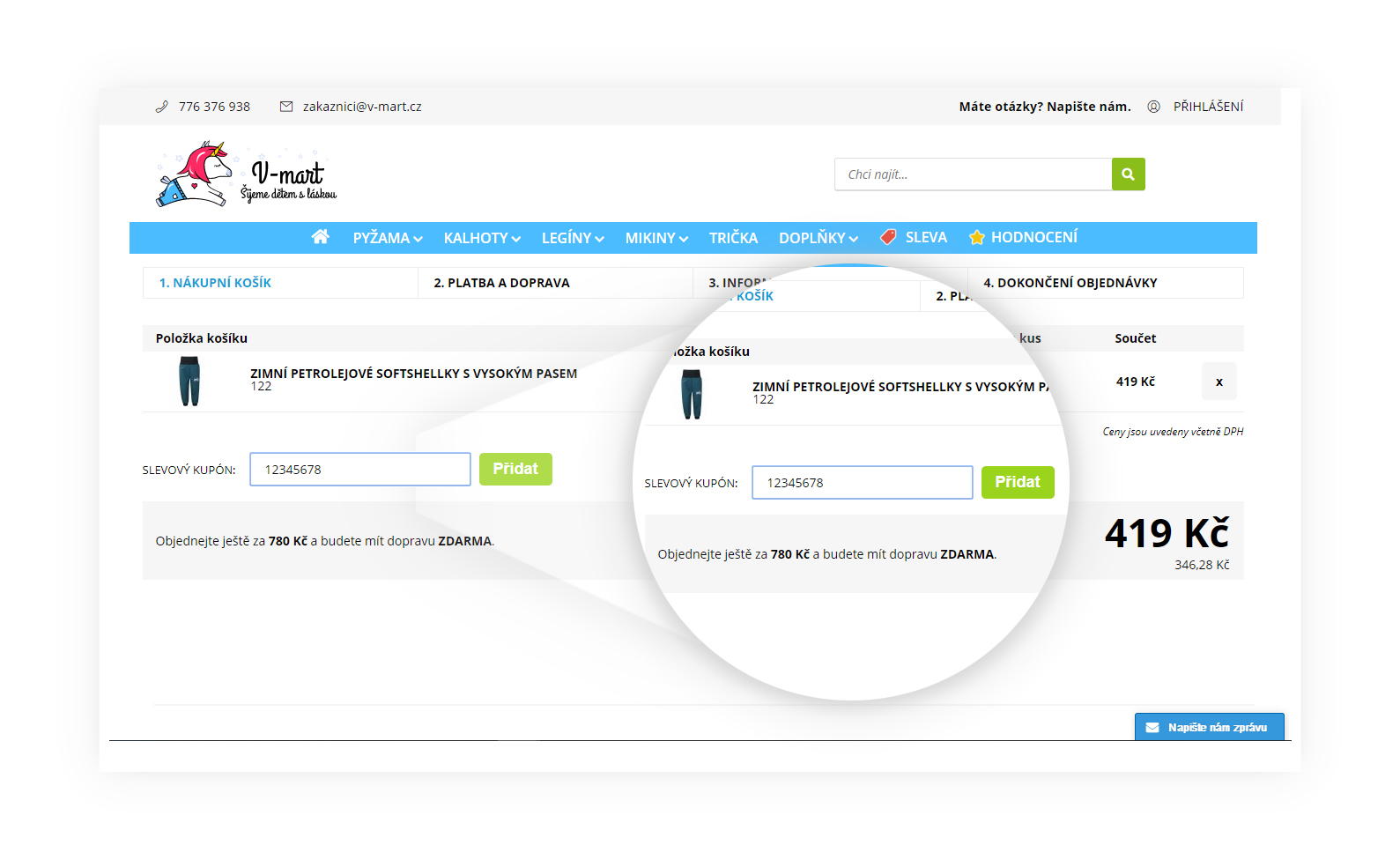This screenshot has width=1400, height=860.
Task: Remove item using the x button
Action: [x=1219, y=382]
